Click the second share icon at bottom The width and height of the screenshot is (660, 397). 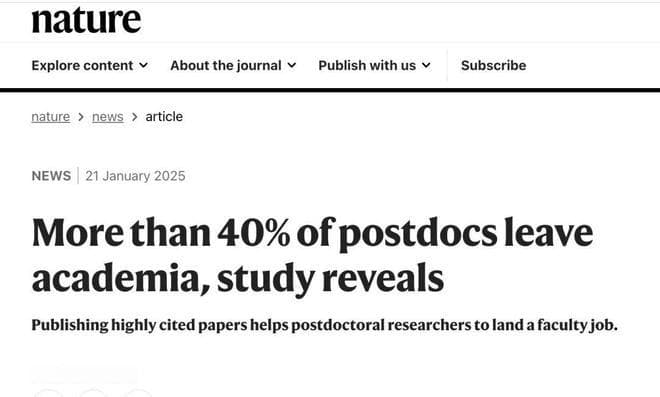(x=93, y=393)
